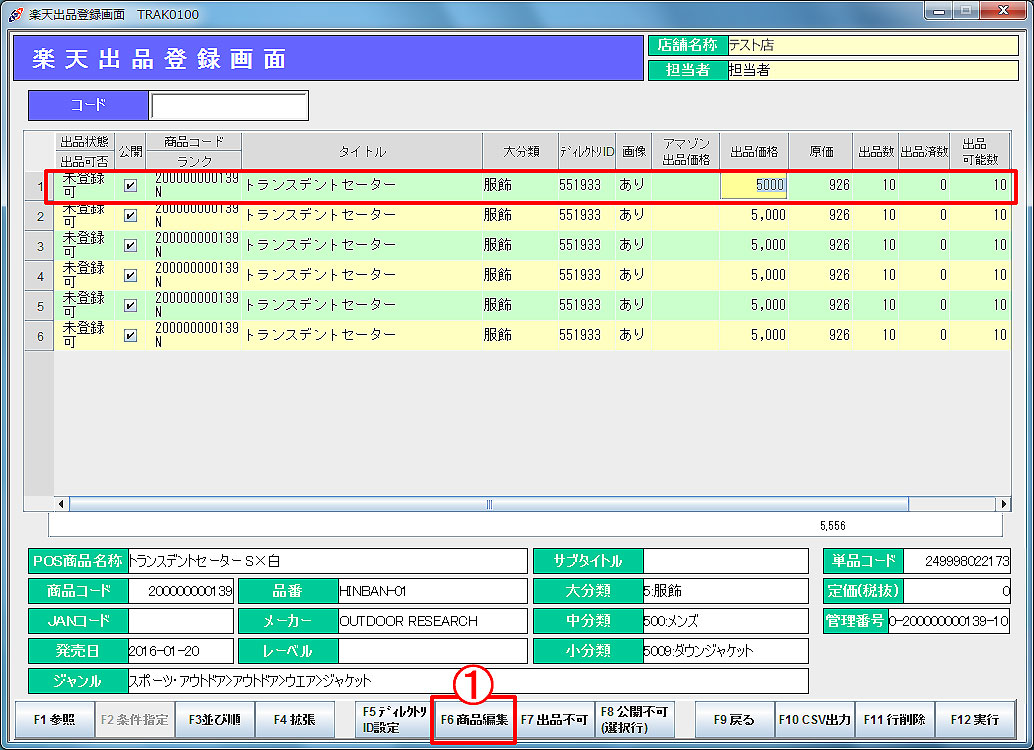Image resolution: width=1034 pixels, height=750 pixels.
Task: Click F5 ディレクトリID設定 button
Action: (x=394, y=719)
